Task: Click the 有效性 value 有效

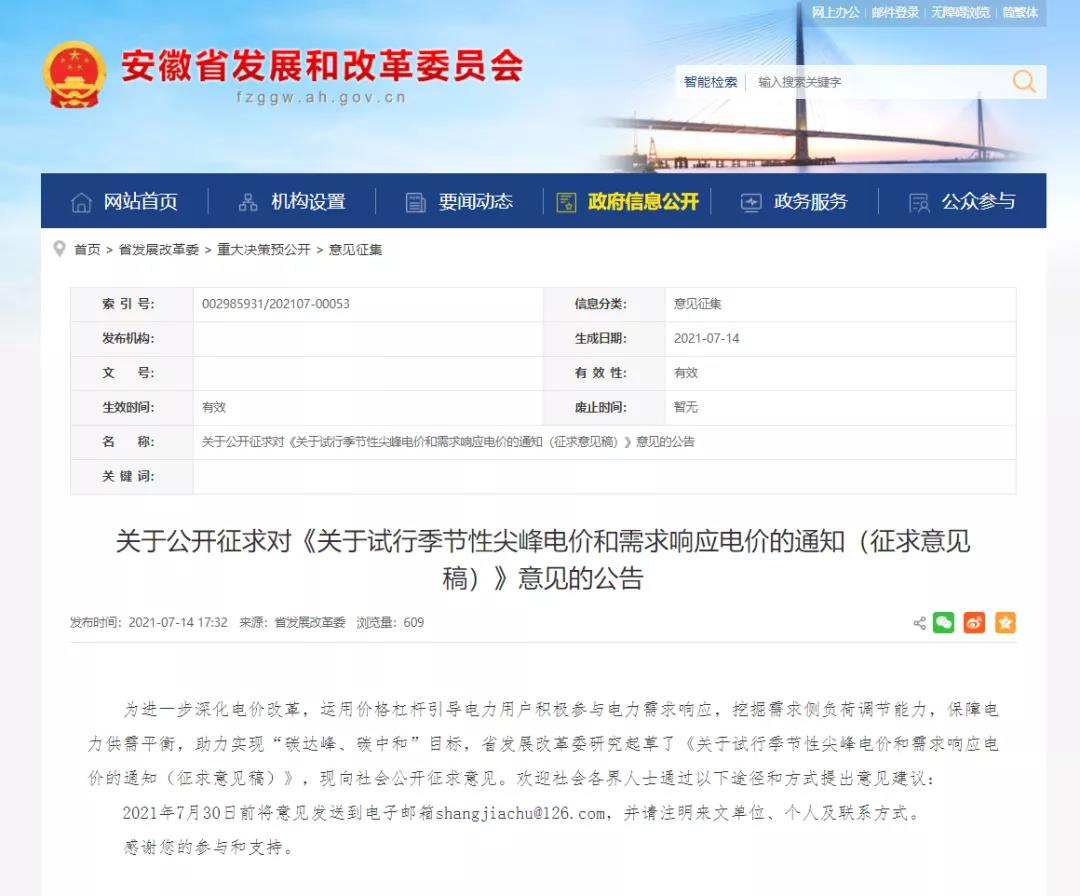Action: click(685, 373)
